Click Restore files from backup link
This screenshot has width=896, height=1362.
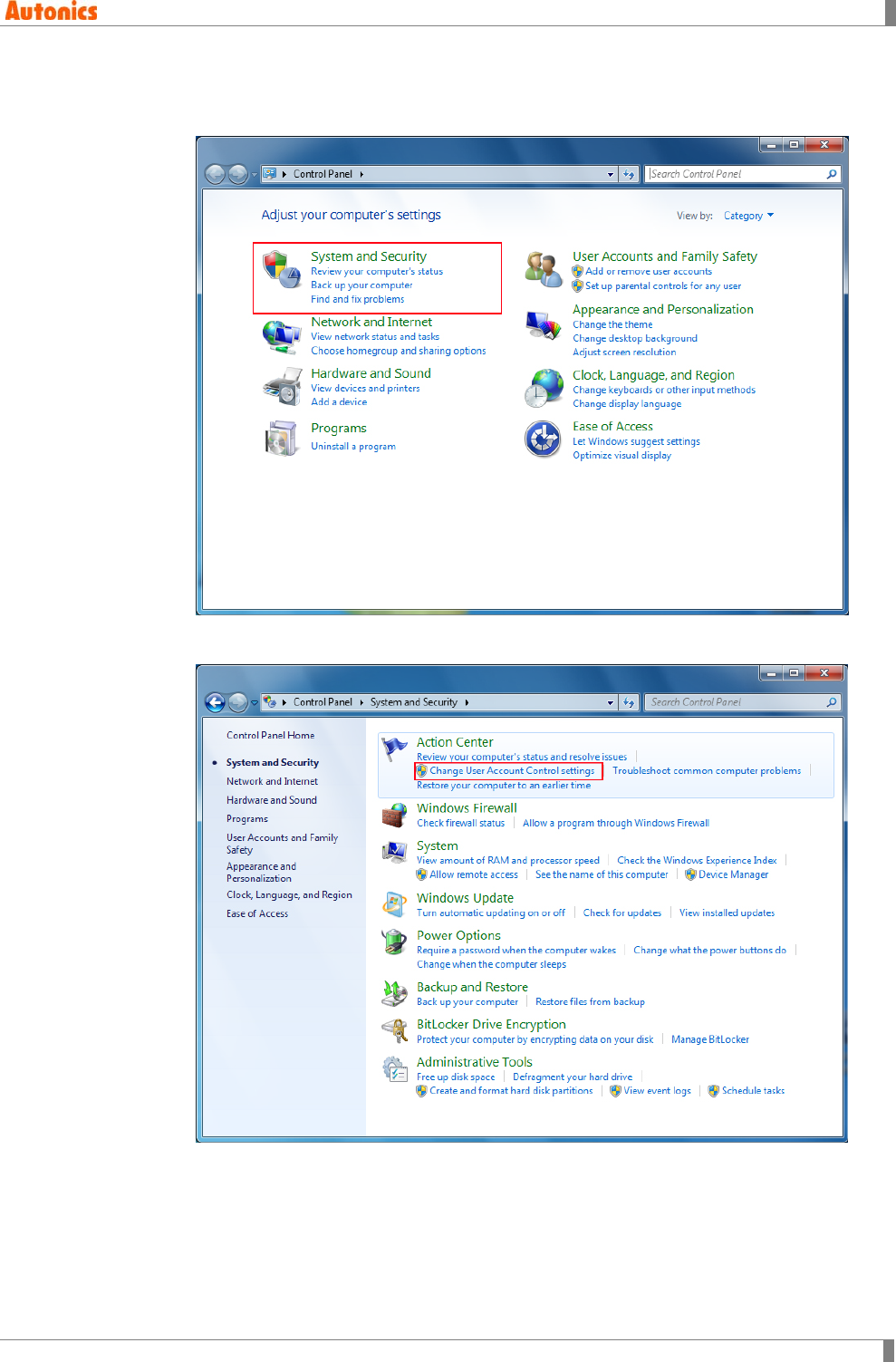coord(590,1002)
